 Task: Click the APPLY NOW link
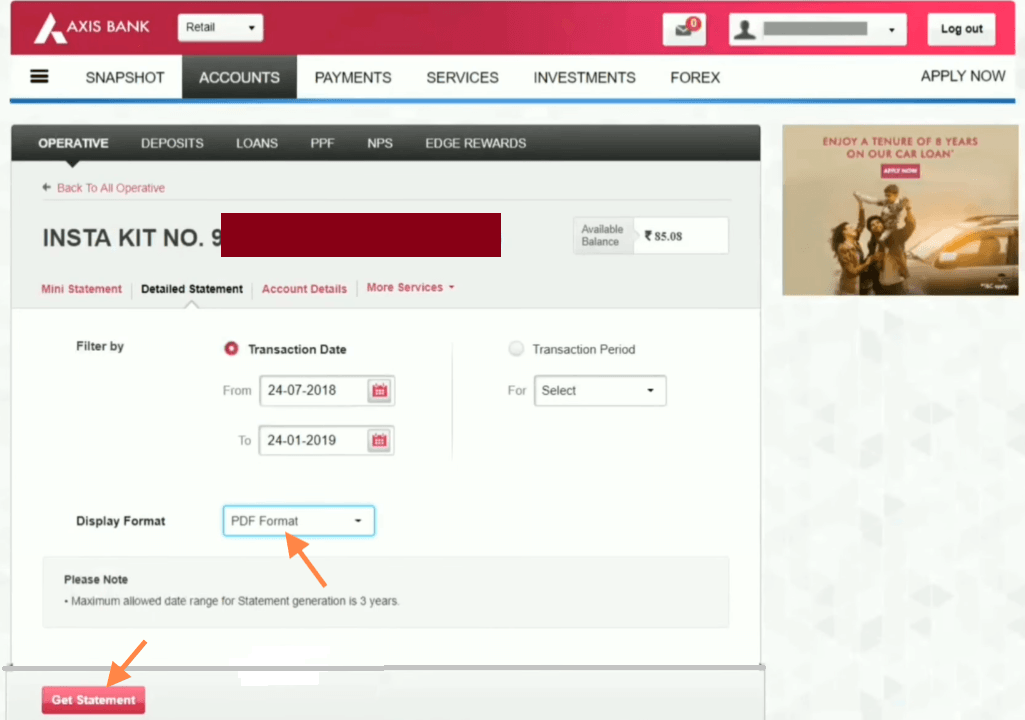[963, 76]
